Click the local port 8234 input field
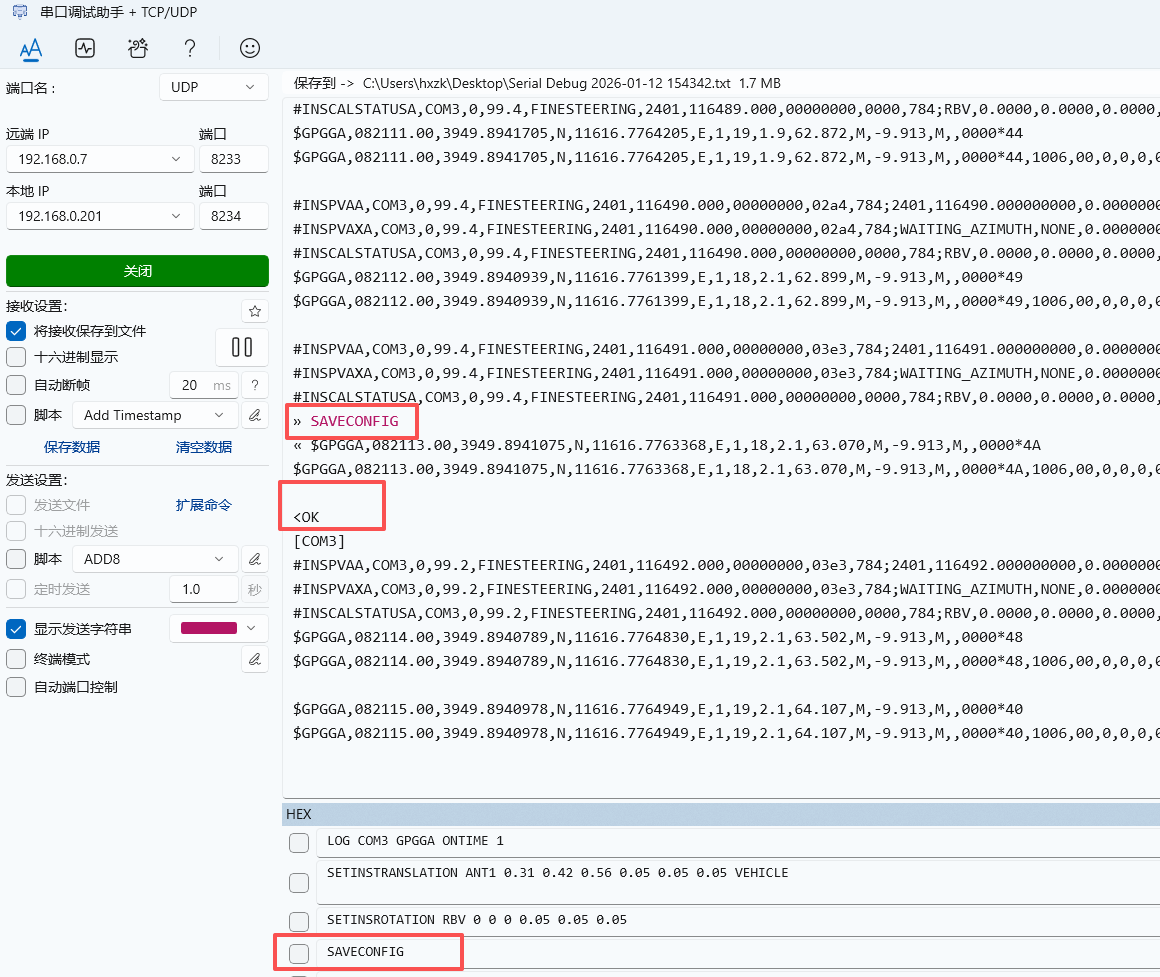 tap(233, 216)
